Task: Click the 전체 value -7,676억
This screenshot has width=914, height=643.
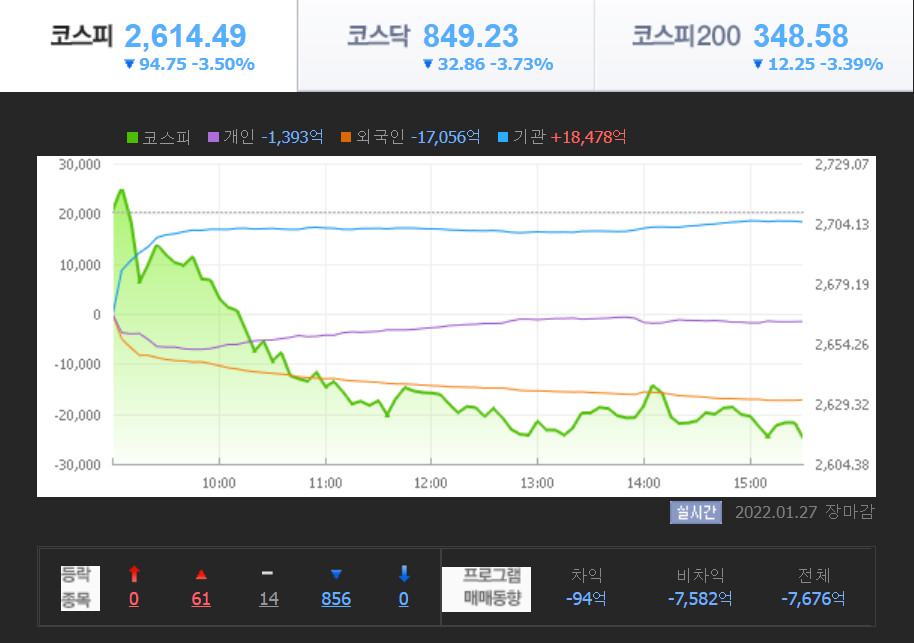Action: tap(813, 599)
